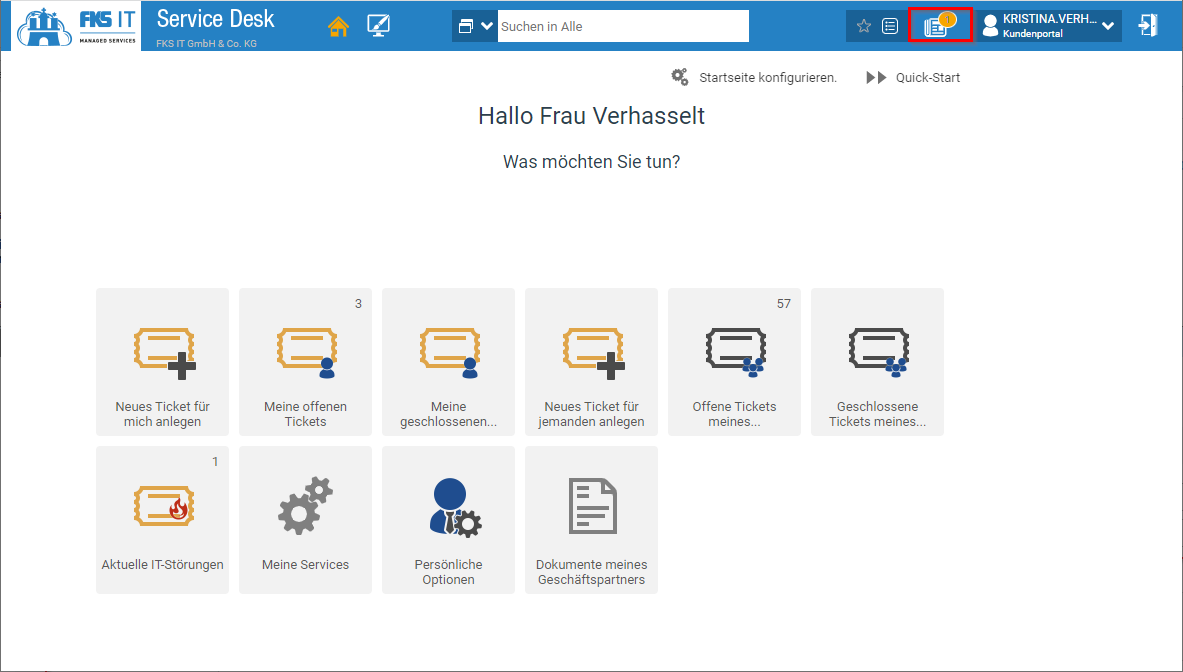This screenshot has height=672, width=1183.
Task: Open Aktuelle IT-Störungen tile
Action: [162, 520]
